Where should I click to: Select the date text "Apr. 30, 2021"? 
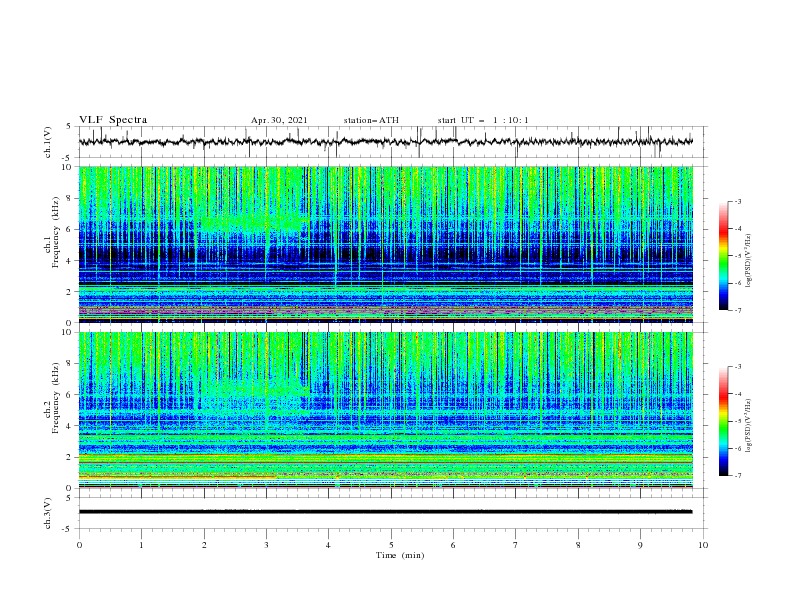tap(279, 120)
